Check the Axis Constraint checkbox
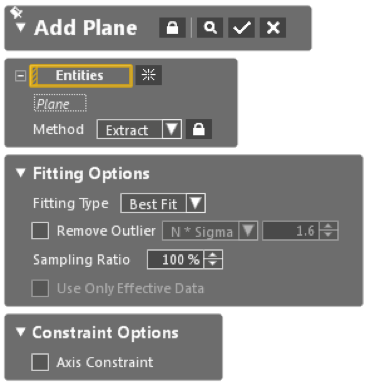This screenshot has height=389, width=368. click(40, 362)
